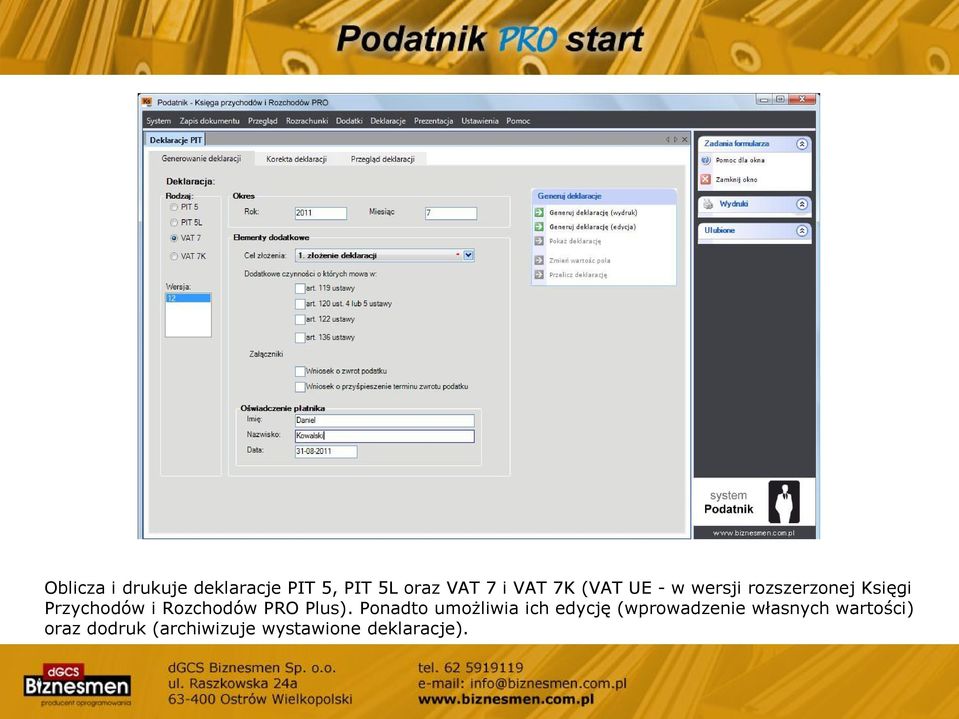Select the VAT 7 radio button
This screenshot has width=959, height=719.
(174, 238)
